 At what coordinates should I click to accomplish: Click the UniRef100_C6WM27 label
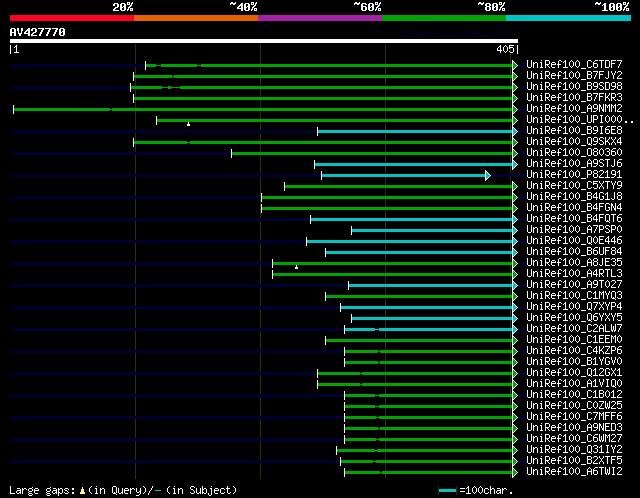pos(574,439)
